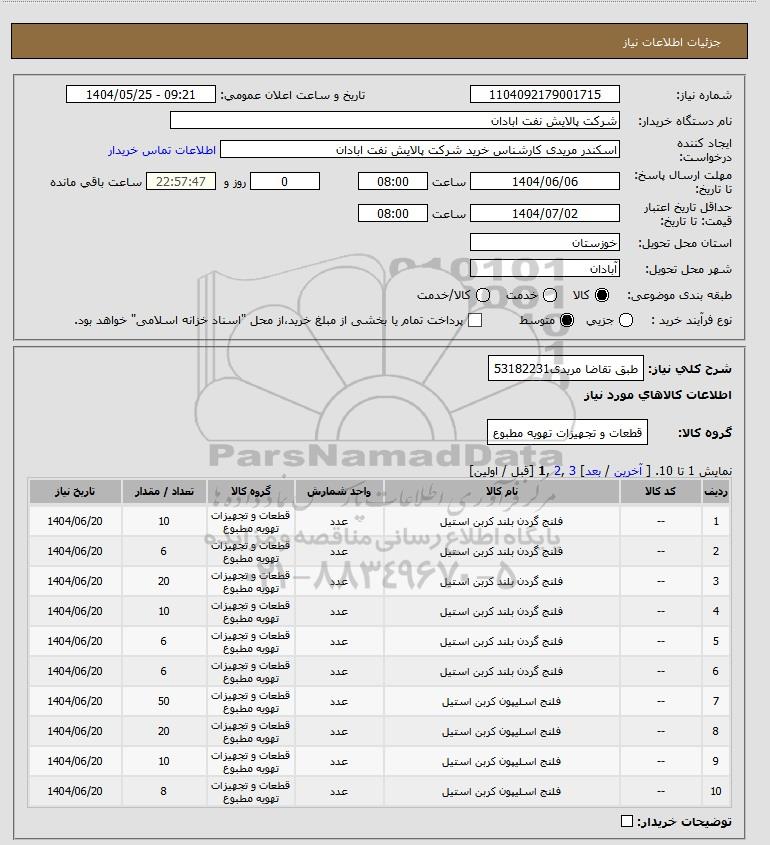The width and height of the screenshot is (770, 845).
Task: Click the نام کالا column header
Action: pos(502,491)
